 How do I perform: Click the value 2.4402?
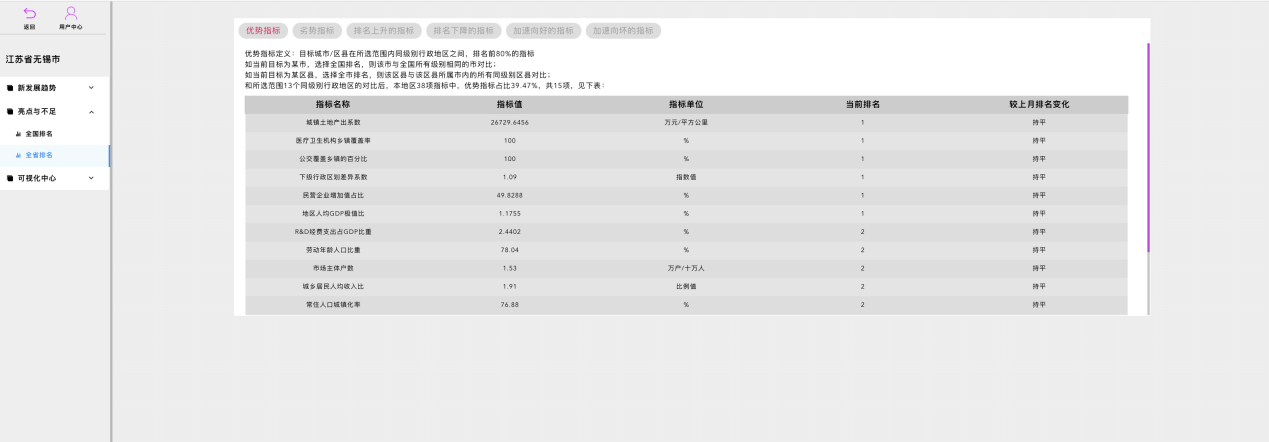coord(510,231)
